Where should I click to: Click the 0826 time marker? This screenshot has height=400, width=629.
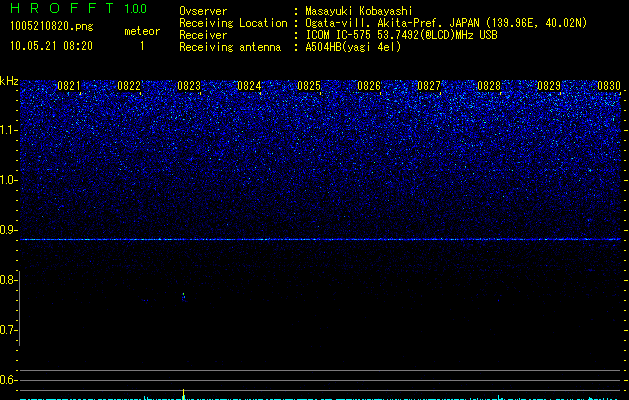point(369,86)
